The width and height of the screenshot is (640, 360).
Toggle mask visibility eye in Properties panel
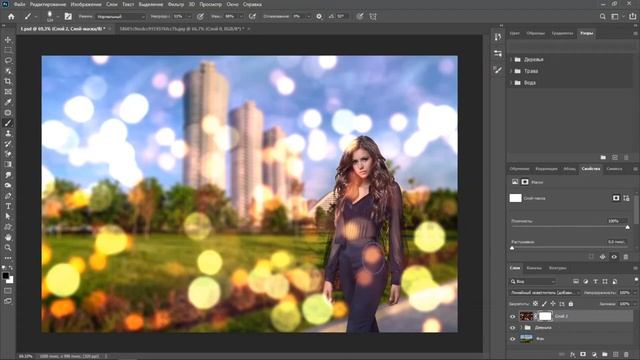[x=614, y=257]
